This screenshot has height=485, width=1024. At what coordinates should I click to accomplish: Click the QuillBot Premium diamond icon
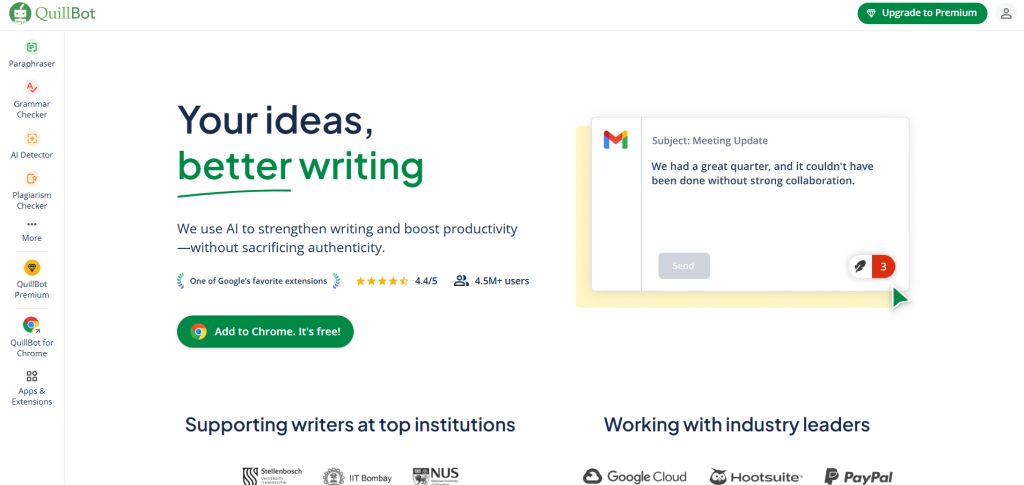tap(32, 267)
